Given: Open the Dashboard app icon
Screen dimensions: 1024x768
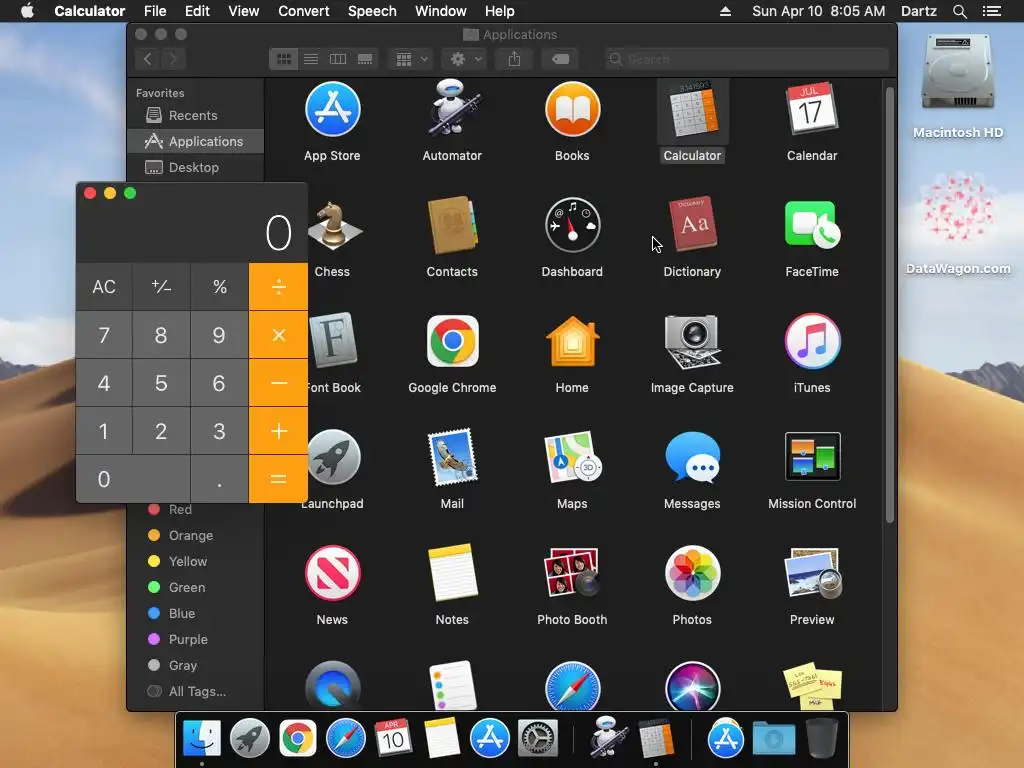Looking at the screenshot, I should click(x=572, y=225).
